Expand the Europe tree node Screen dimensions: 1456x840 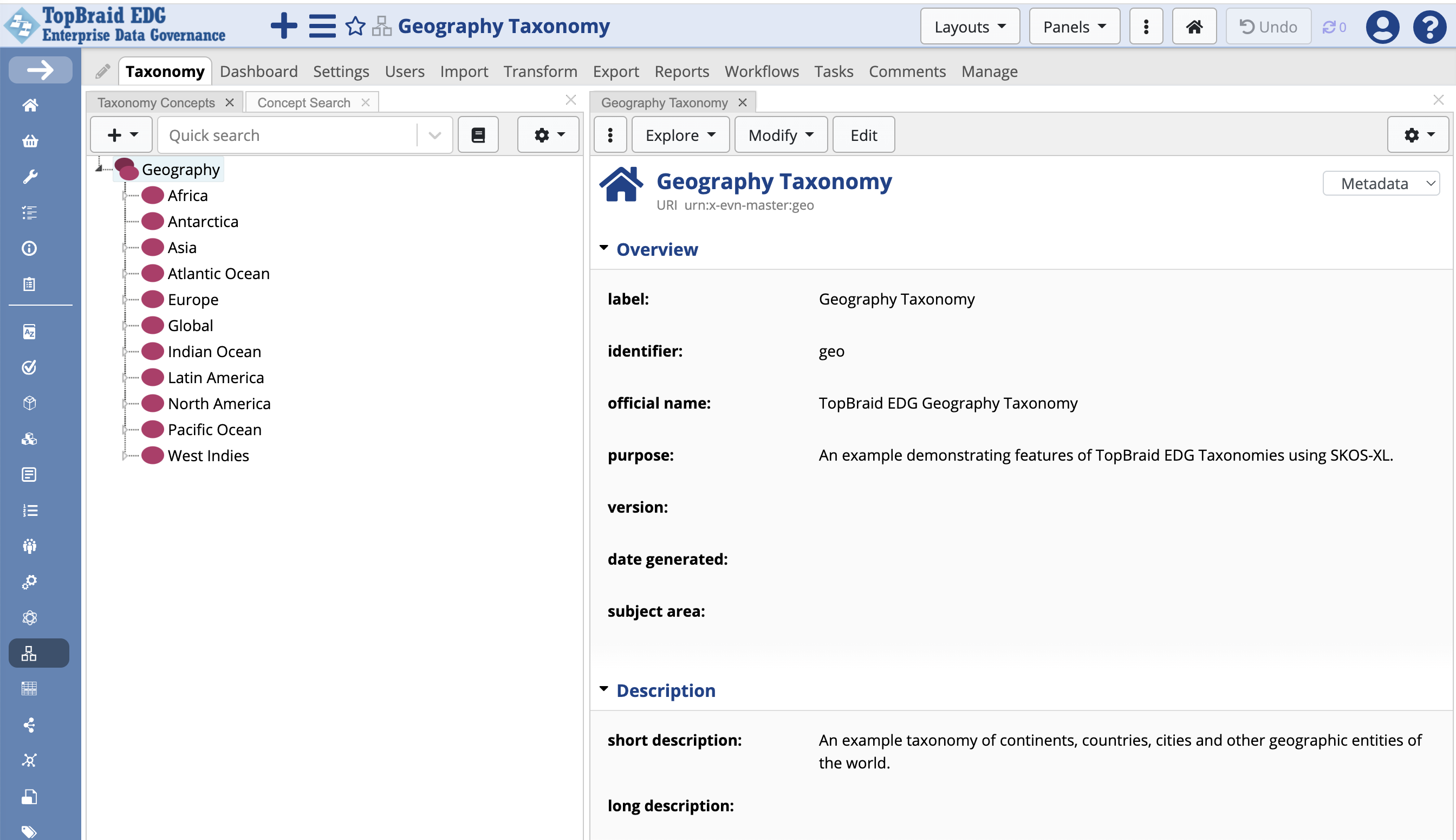124,300
